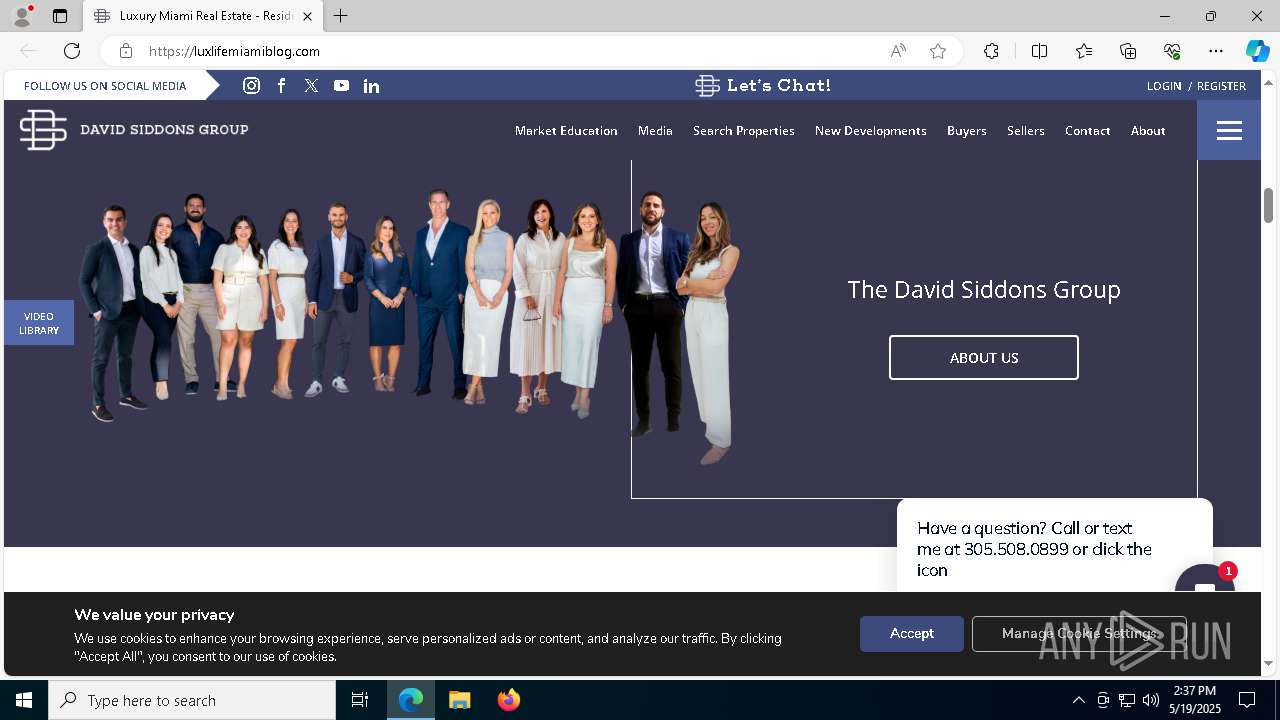Click the David Siddons Group logo

pos(134,130)
